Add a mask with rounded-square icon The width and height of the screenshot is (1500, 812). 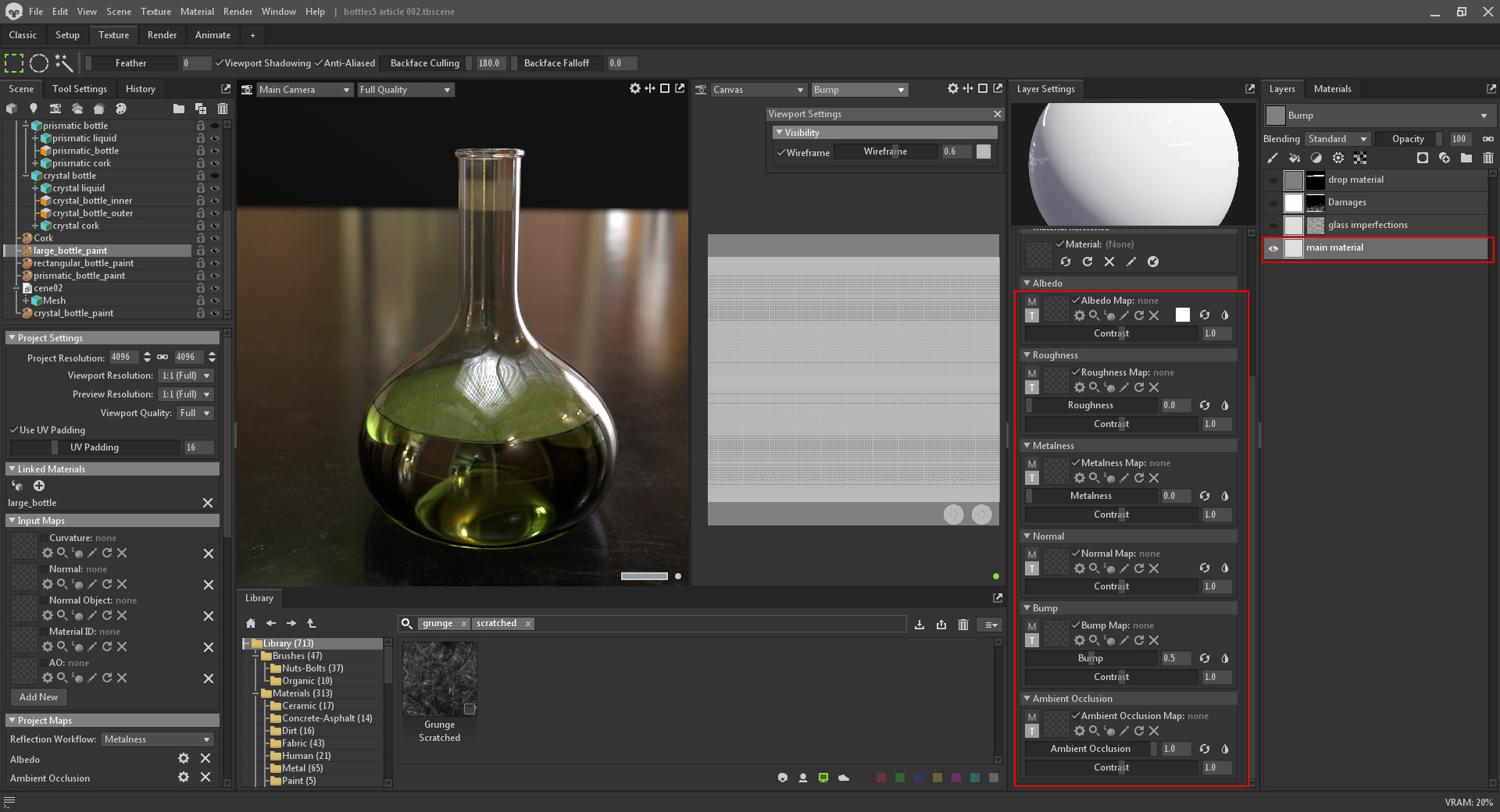(1423, 158)
